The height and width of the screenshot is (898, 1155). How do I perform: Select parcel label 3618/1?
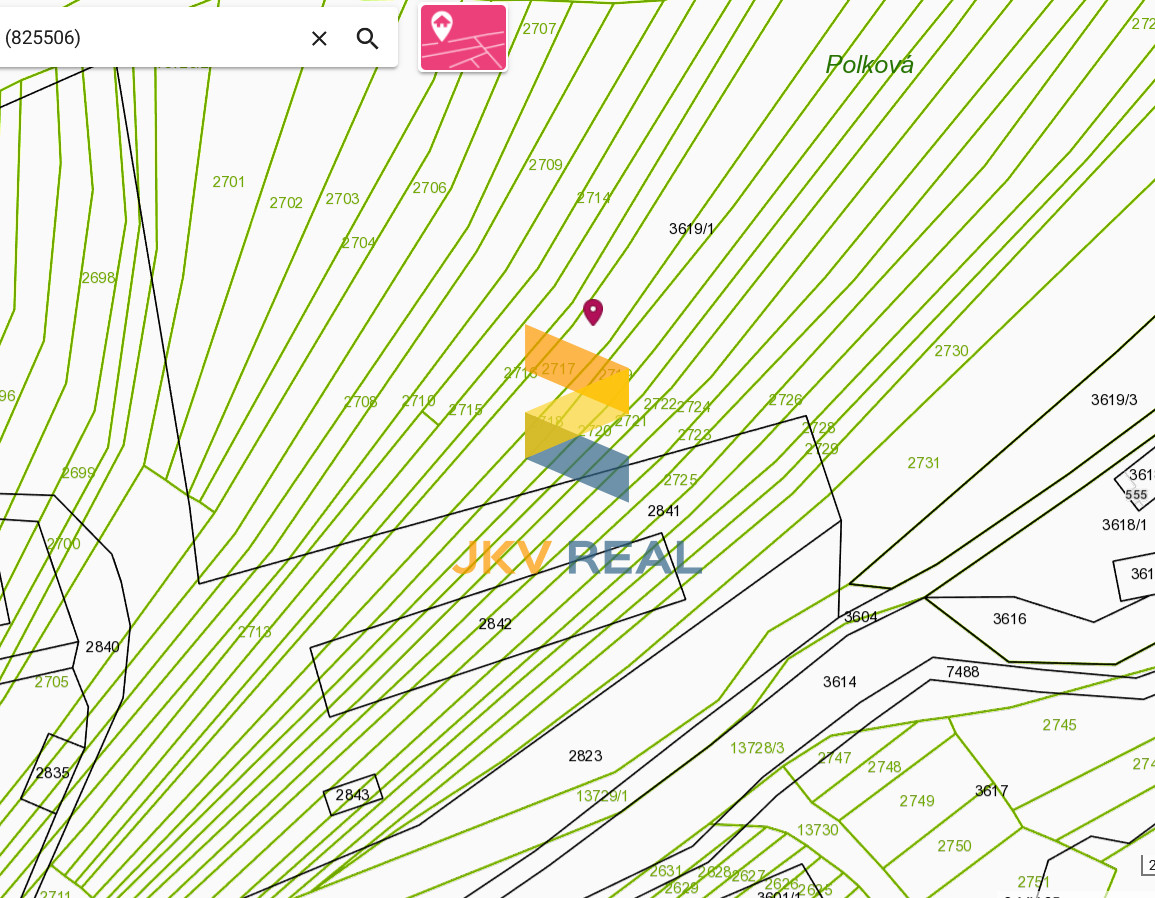coord(1124,525)
